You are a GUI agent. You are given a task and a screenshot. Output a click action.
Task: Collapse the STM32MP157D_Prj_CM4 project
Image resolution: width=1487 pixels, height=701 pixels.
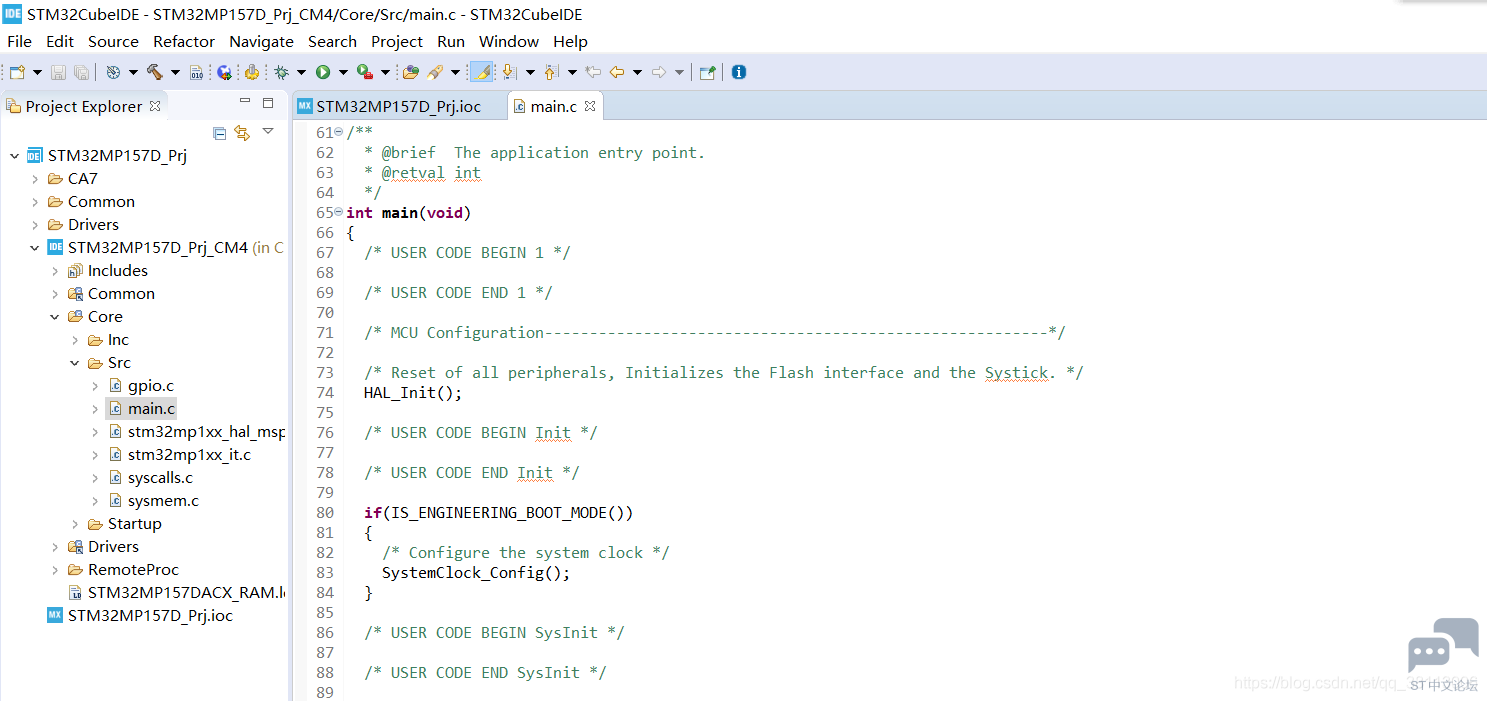point(35,248)
